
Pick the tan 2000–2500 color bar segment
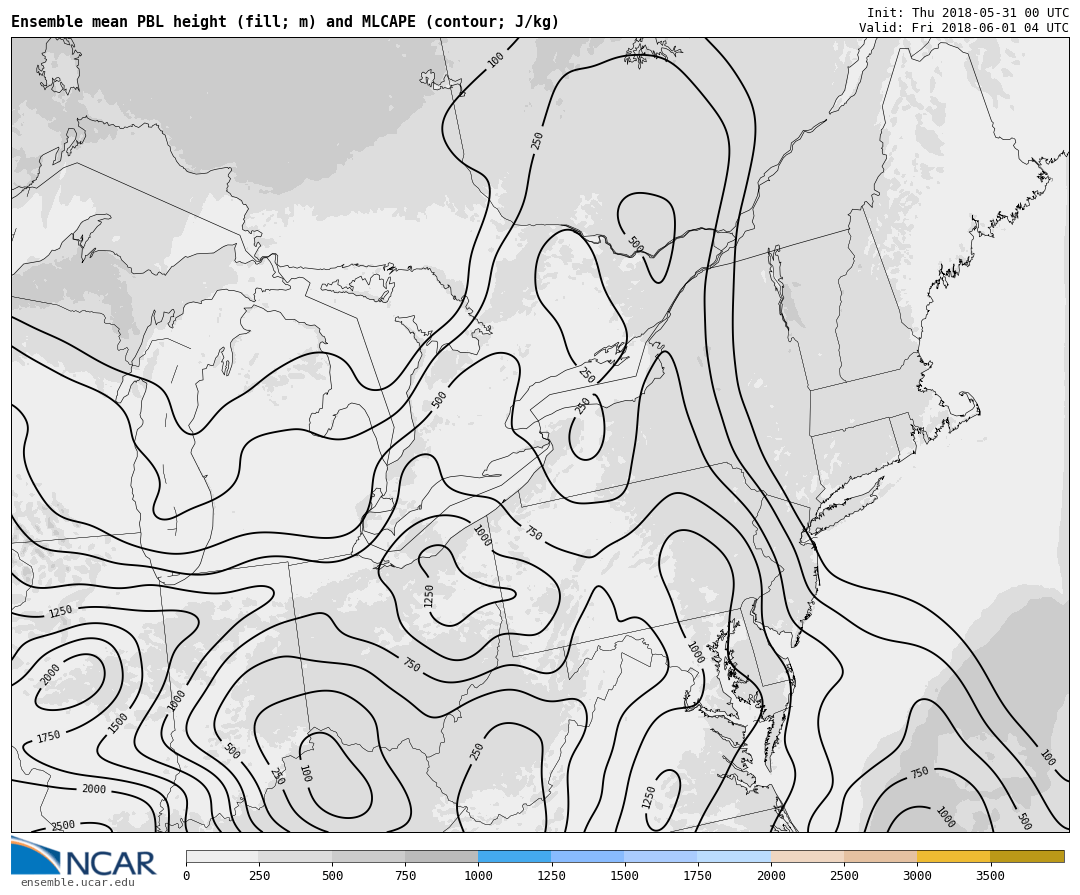(x=807, y=856)
